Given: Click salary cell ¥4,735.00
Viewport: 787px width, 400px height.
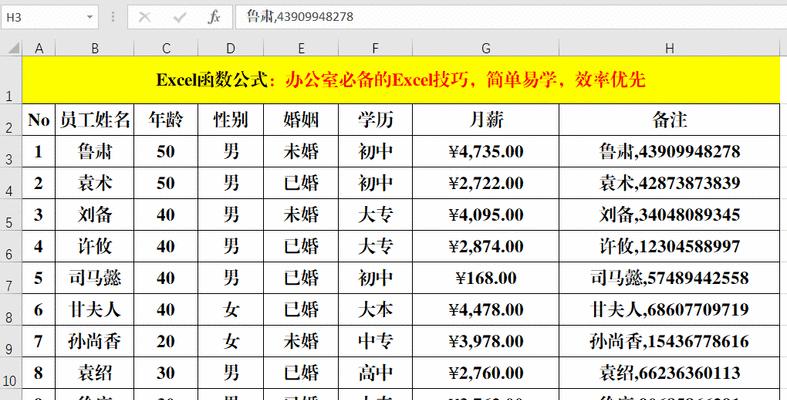Looking at the screenshot, I should 485,151.
